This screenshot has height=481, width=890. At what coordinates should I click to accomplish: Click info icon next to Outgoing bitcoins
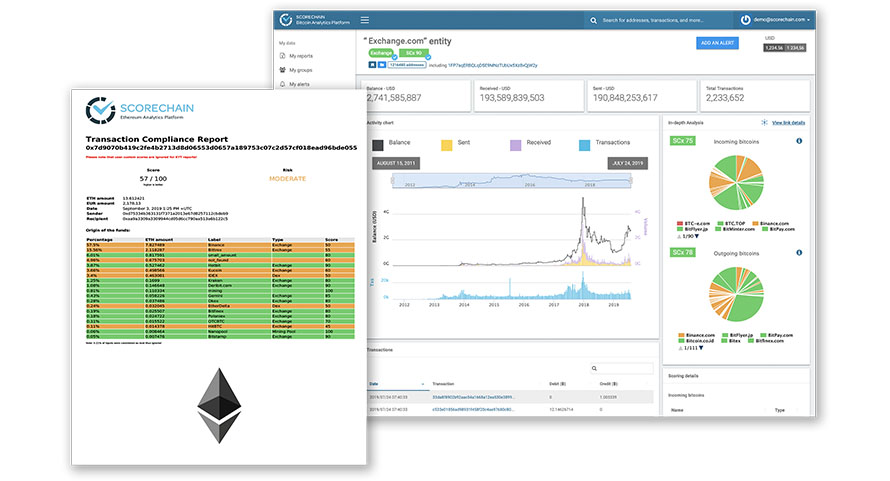click(799, 253)
